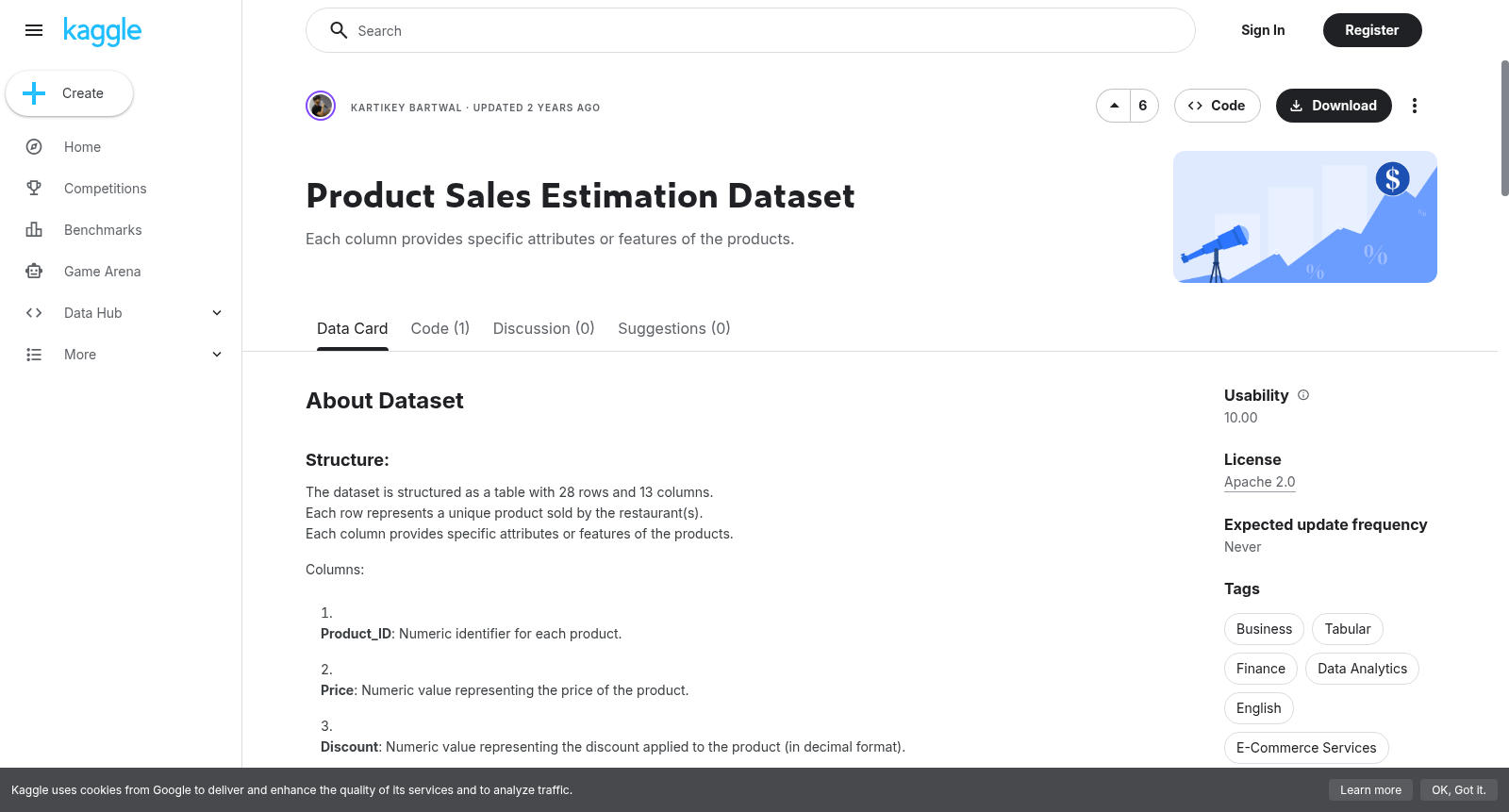The width and height of the screenshot is (1509, 812).
Task: Download the dataset
Action: (1334, 106)
